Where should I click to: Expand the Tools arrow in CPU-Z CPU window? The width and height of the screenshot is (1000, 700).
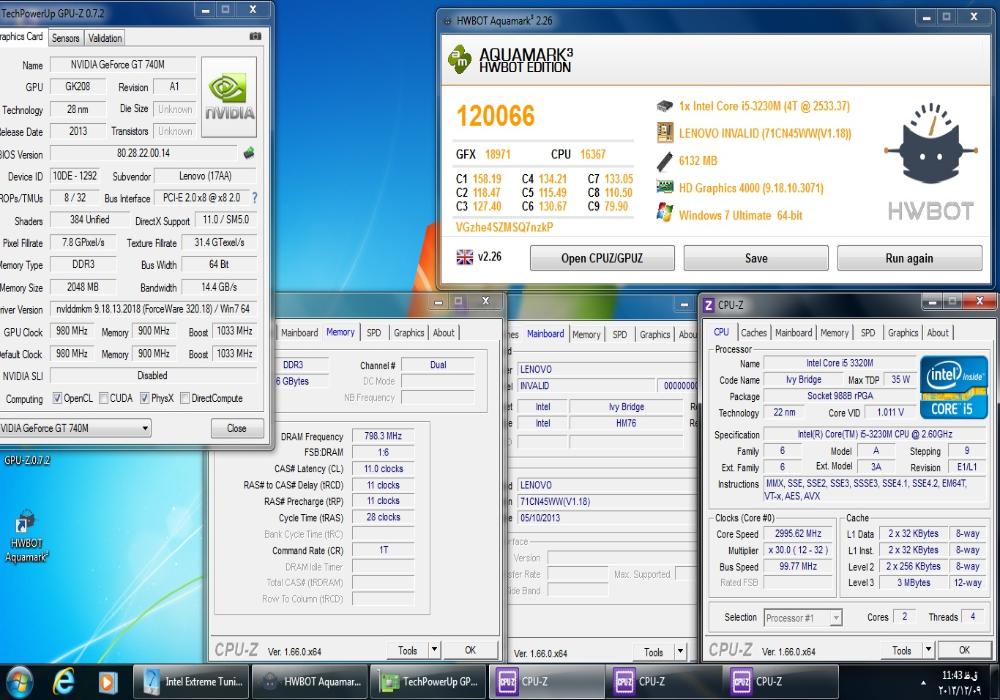[x=929, y=650]
